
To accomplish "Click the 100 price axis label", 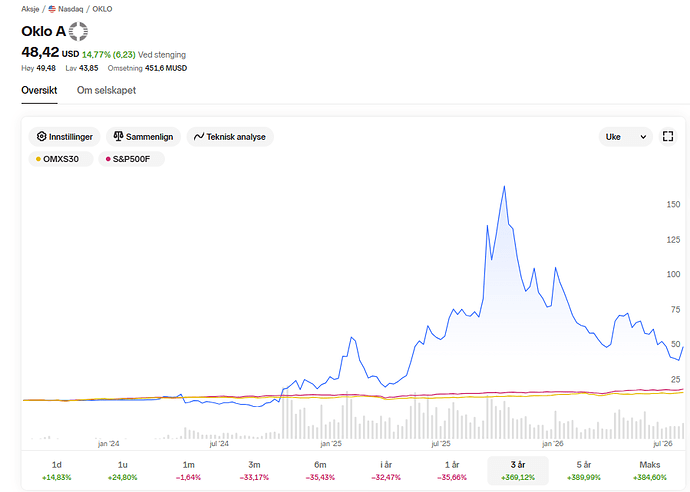I will tap(673, 274).
